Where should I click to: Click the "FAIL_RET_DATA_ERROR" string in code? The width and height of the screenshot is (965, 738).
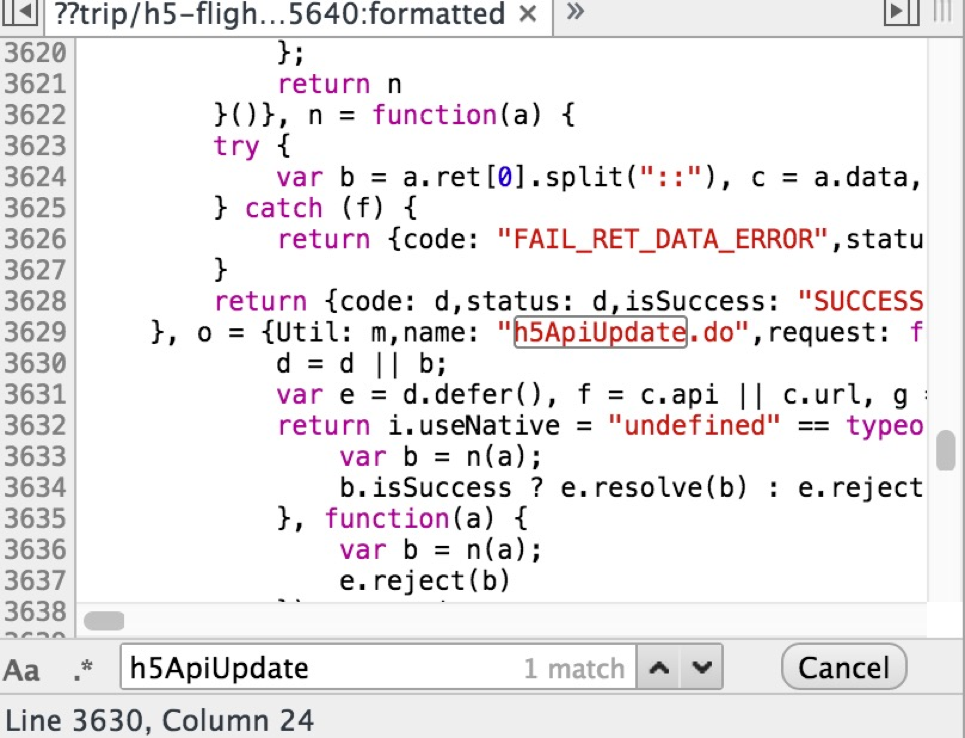(x=663, y=239)
